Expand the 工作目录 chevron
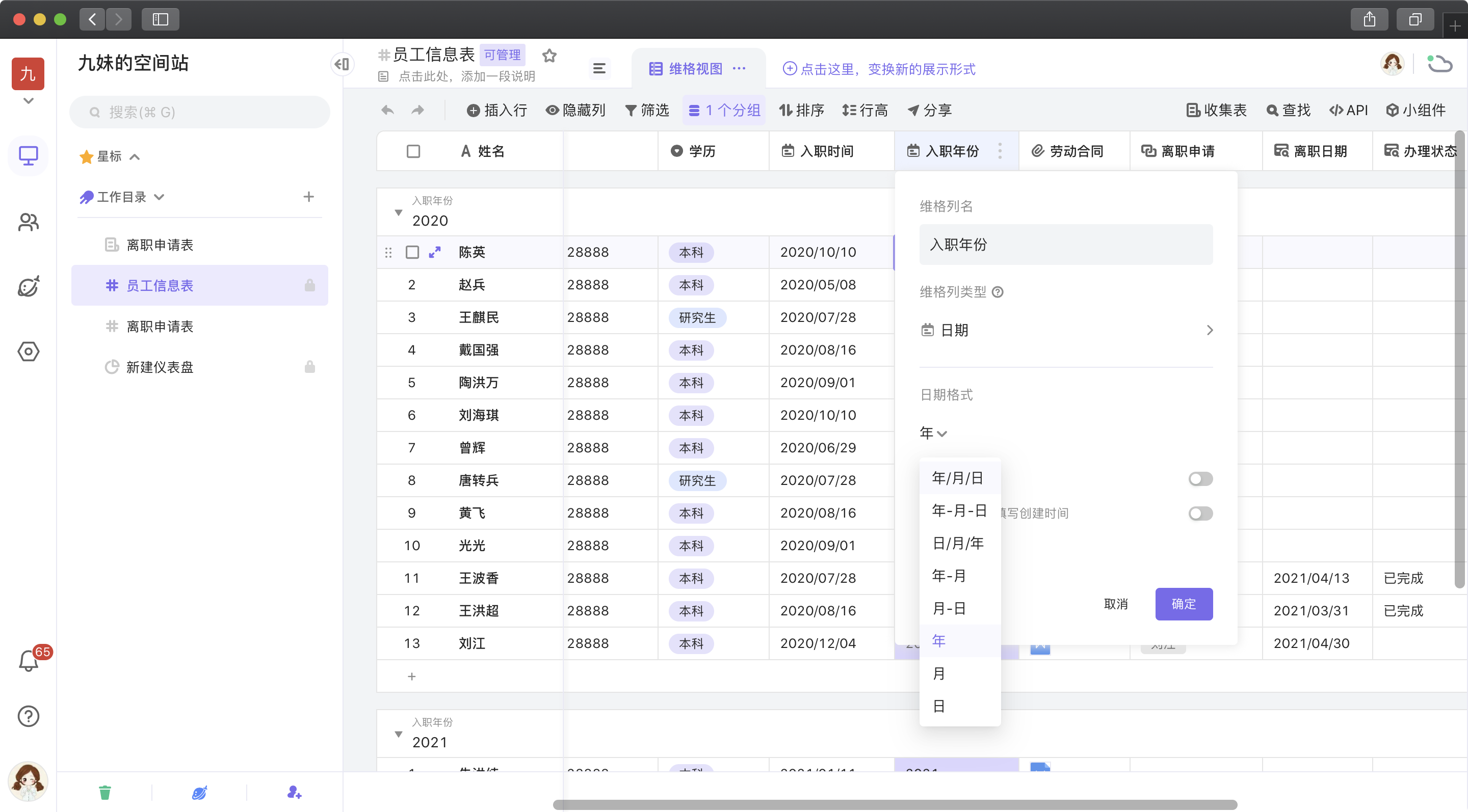1468x812 pixels. (x=160, y=197)
